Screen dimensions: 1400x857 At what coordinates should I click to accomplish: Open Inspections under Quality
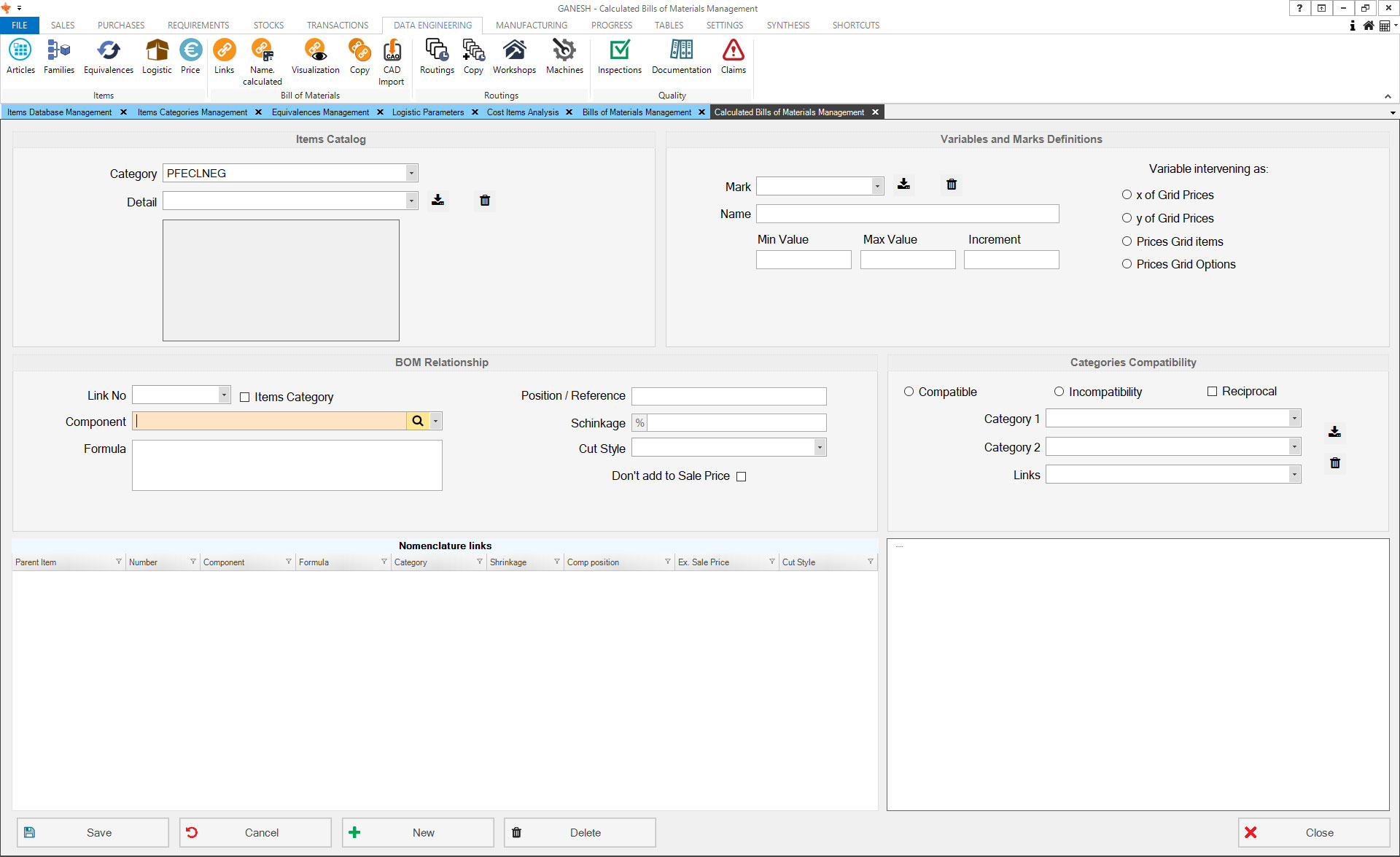point(619,57)
